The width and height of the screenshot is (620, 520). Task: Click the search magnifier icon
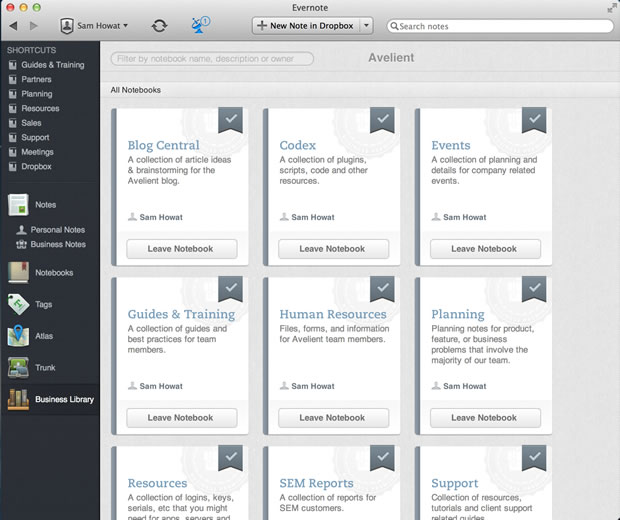coord(394,26)
